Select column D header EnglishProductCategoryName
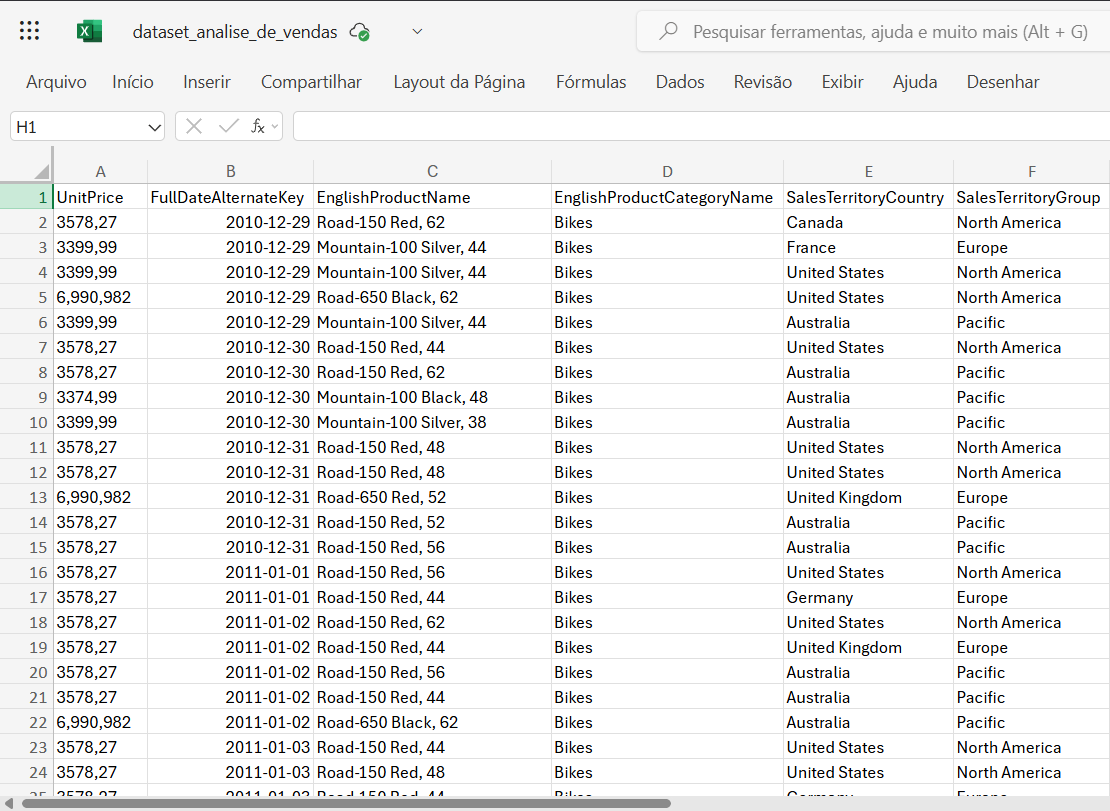Image resolution: width=1110 pixels, height=811 pixels. pos(667,171)
